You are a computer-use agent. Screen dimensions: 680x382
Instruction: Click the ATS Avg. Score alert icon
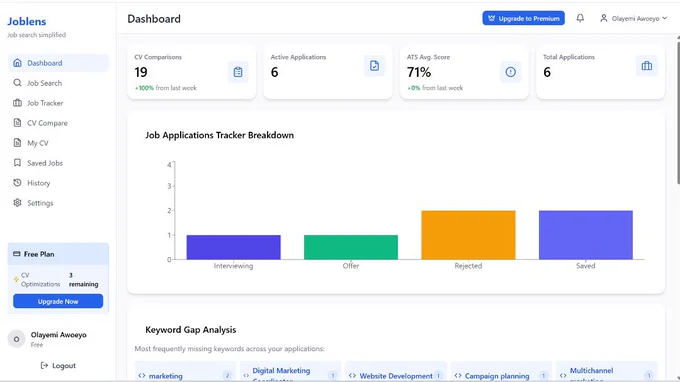pos(510,72)
